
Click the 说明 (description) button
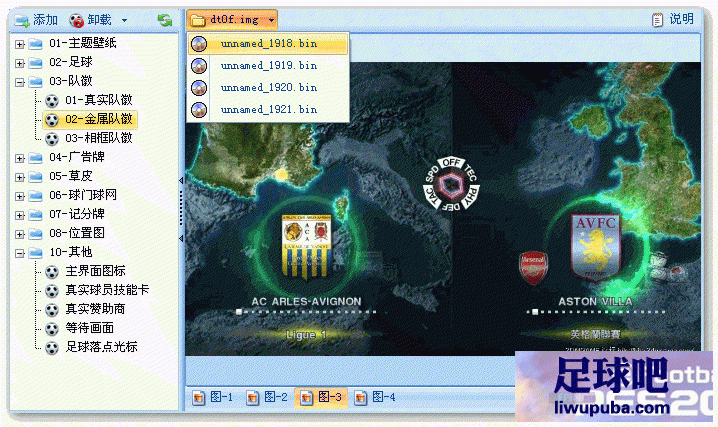pos(672,19)
